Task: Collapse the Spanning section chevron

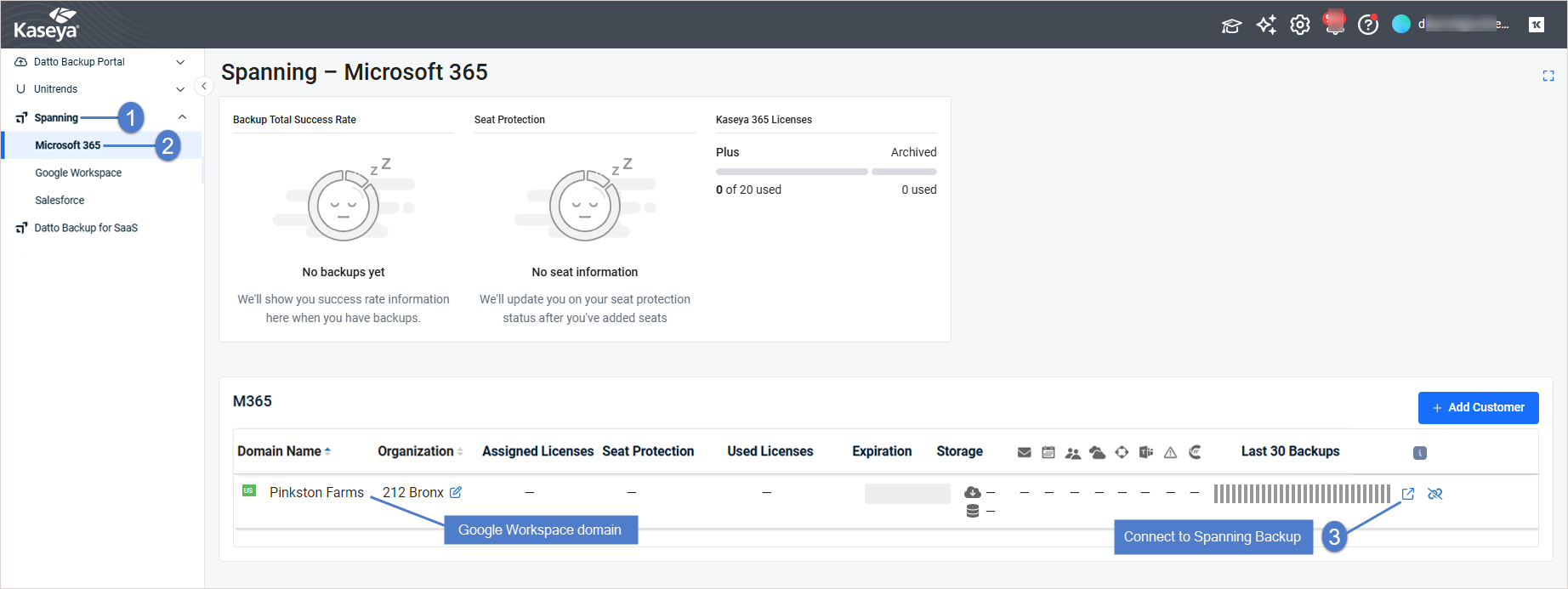Action: tap(182, 117)
